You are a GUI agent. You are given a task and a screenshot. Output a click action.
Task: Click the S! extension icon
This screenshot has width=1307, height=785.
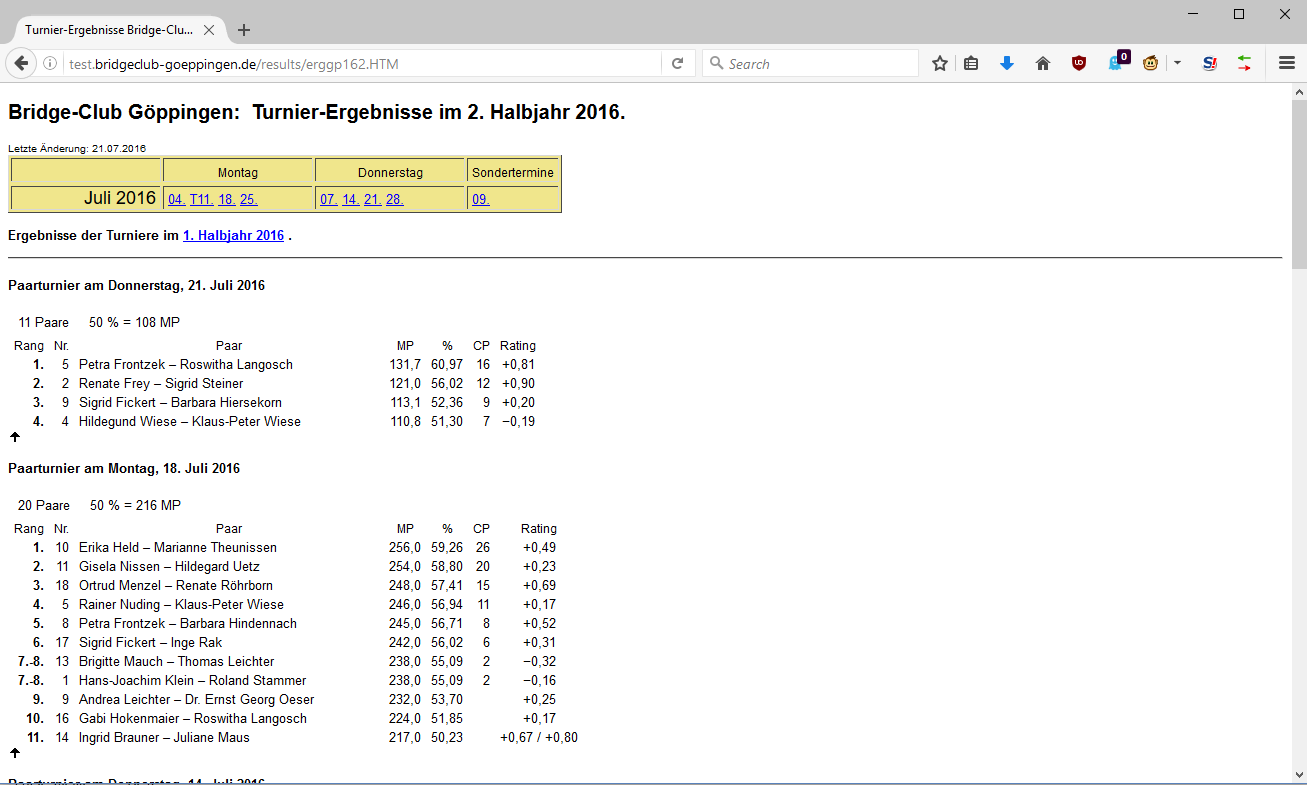1210,63
